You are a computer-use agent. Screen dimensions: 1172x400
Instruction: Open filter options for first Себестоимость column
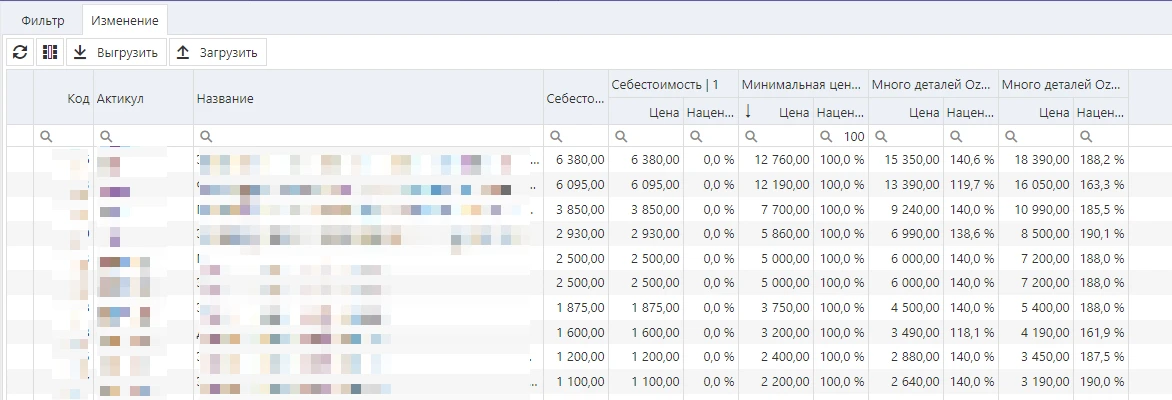tap(556, 136)
